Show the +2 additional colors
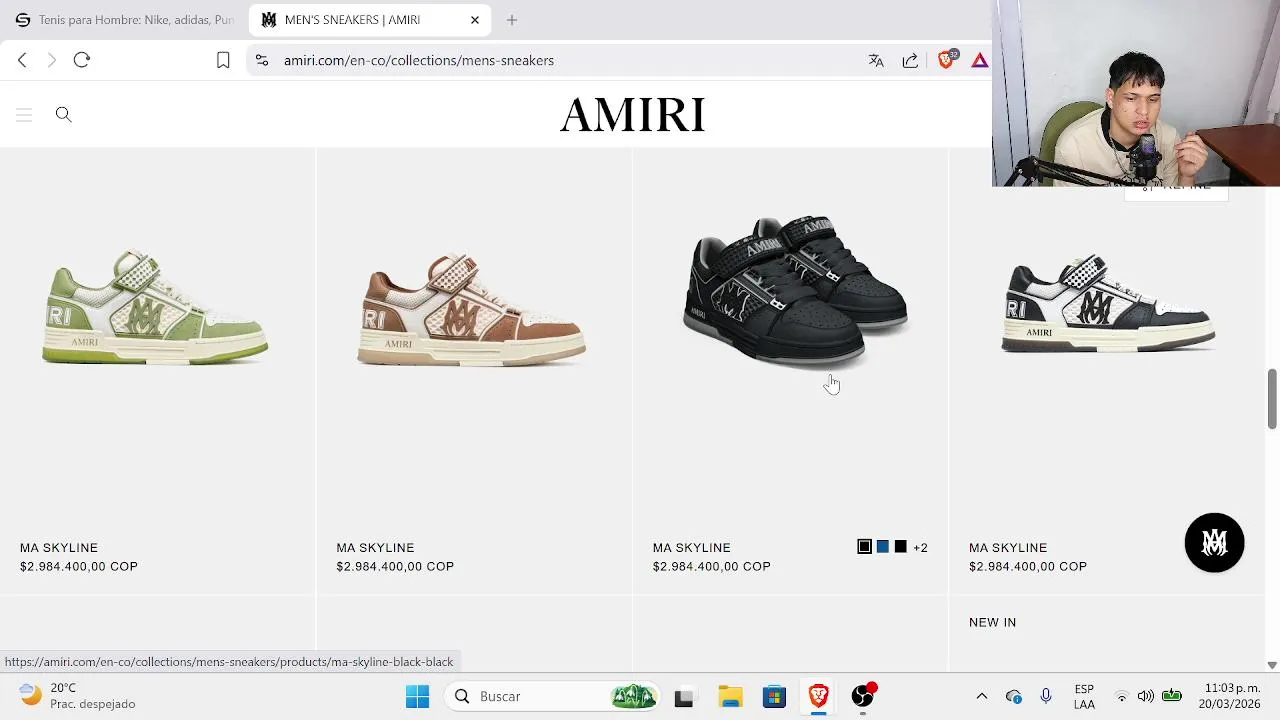 (920, 548)
